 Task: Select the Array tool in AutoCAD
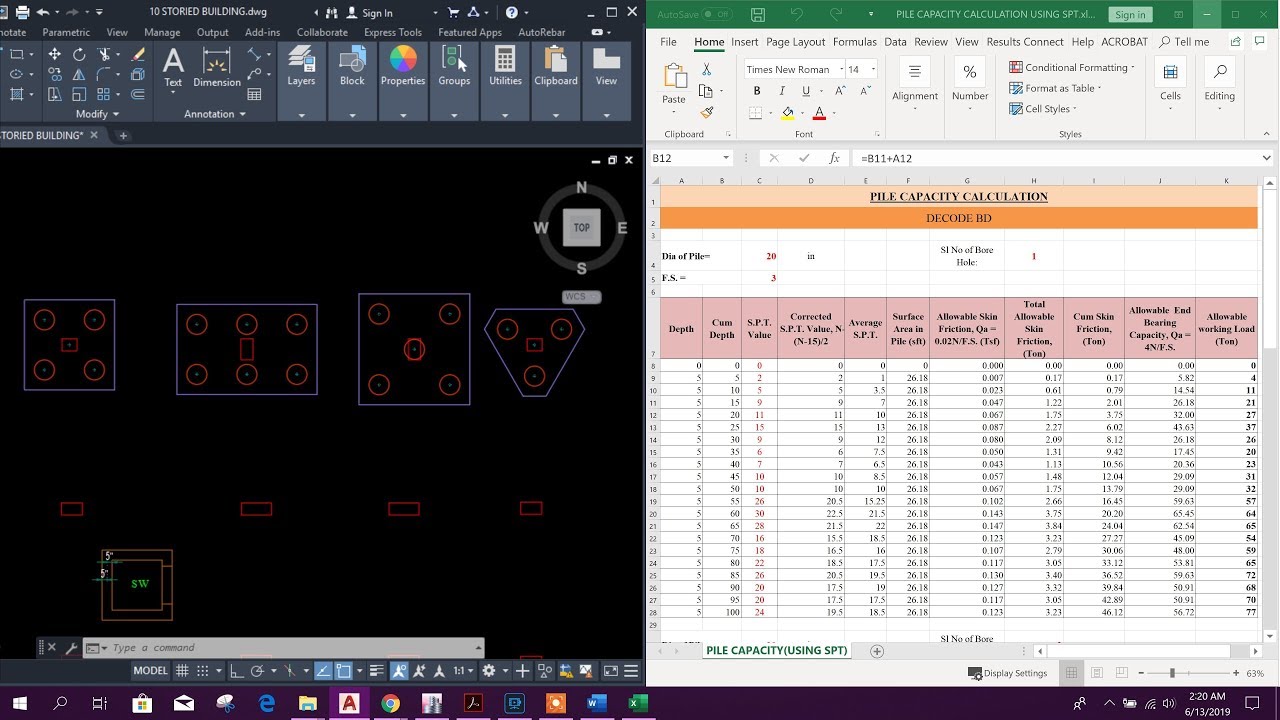[x=104, y=94]
